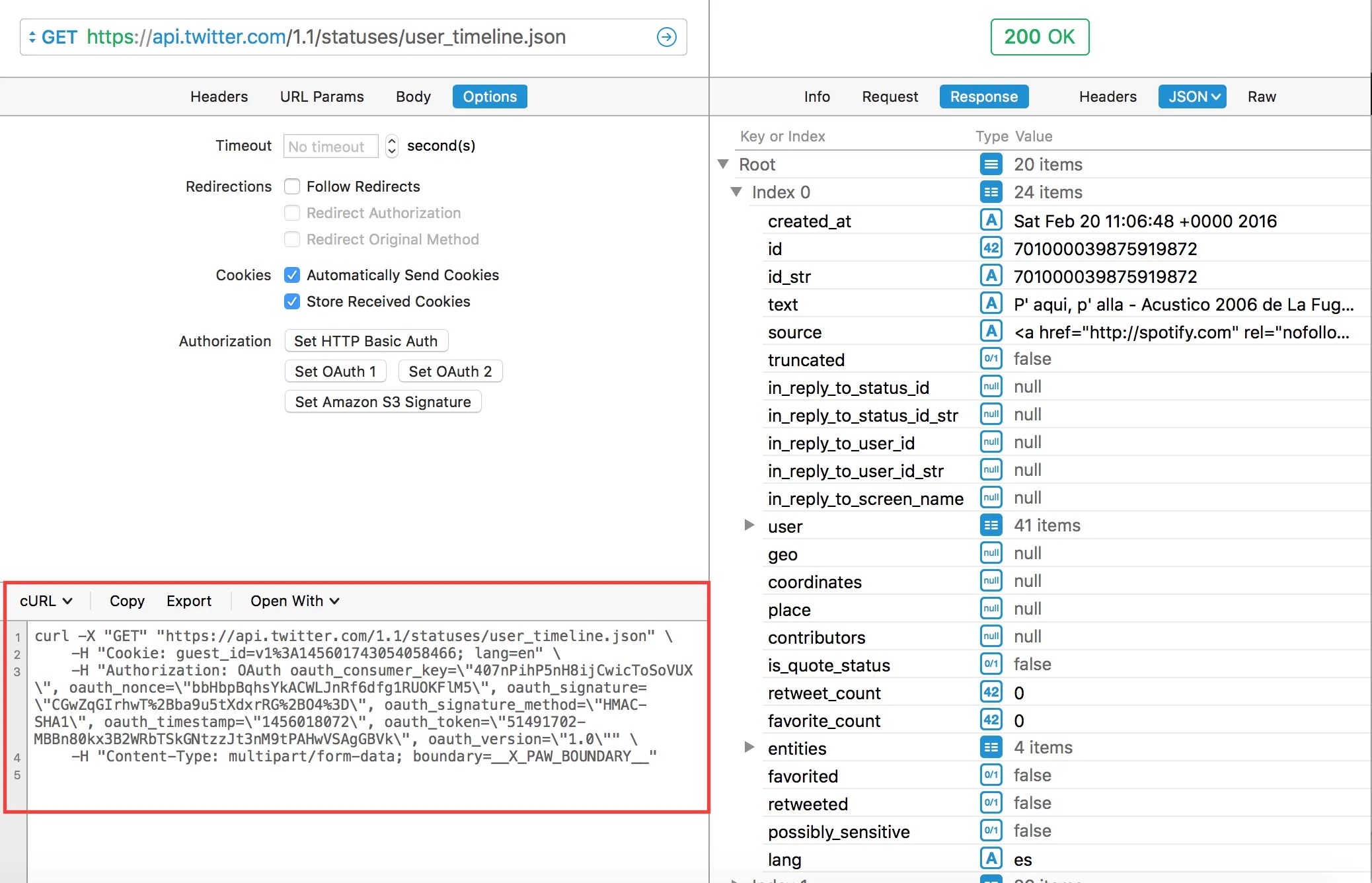
Task: Select the text row value P' aqui, p' alla
Action: [1184, 304]
